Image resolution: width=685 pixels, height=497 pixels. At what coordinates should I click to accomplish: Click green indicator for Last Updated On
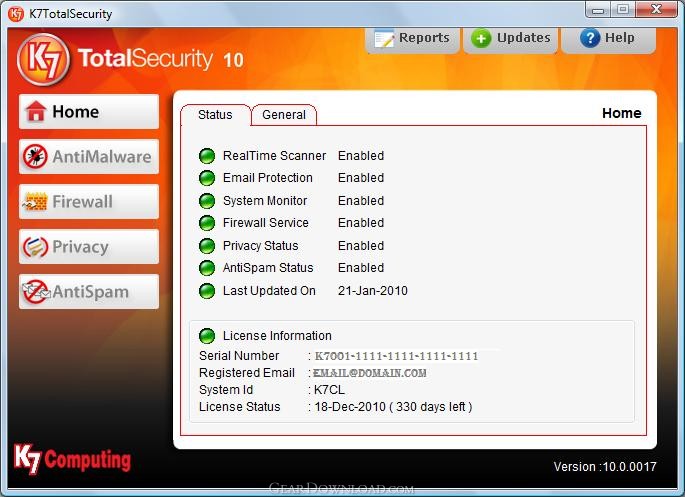(207, 291)
